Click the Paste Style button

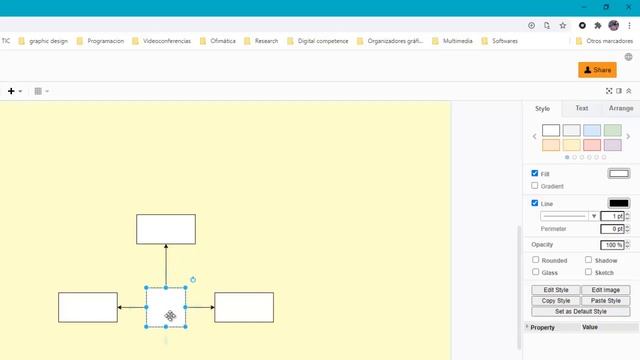(x=606, y=300)
